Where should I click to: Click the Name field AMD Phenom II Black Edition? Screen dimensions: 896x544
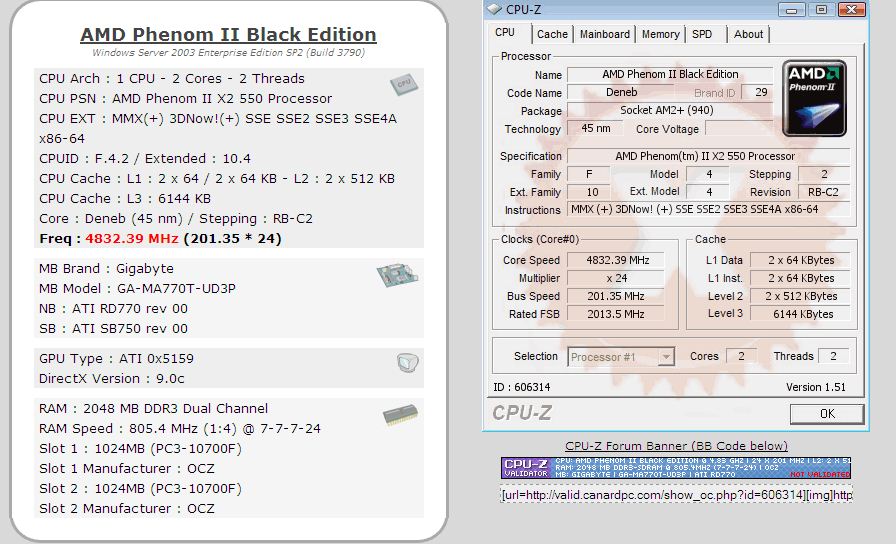(x=670, y=74)
